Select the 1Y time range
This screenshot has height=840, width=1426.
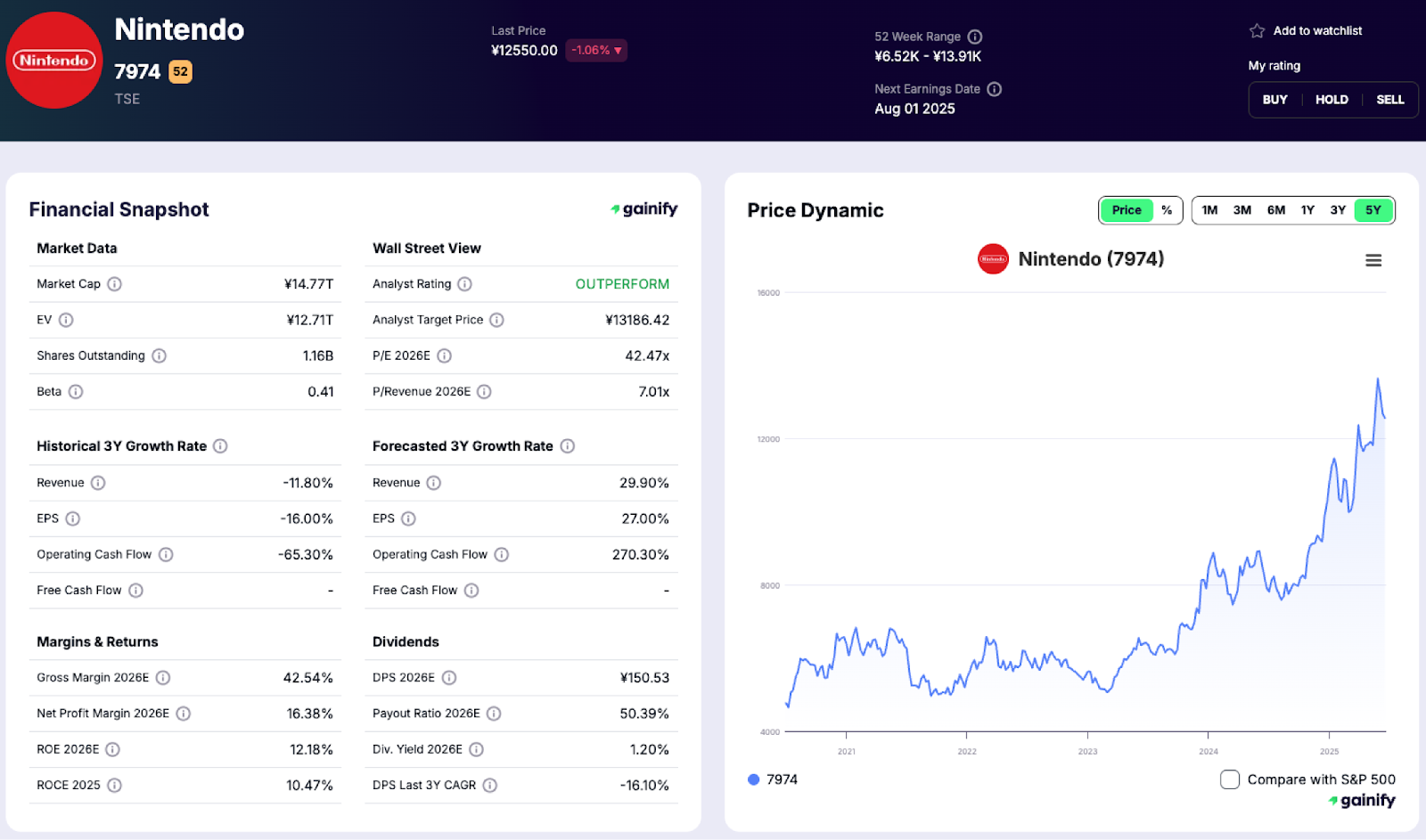(x=1307, y=210)
